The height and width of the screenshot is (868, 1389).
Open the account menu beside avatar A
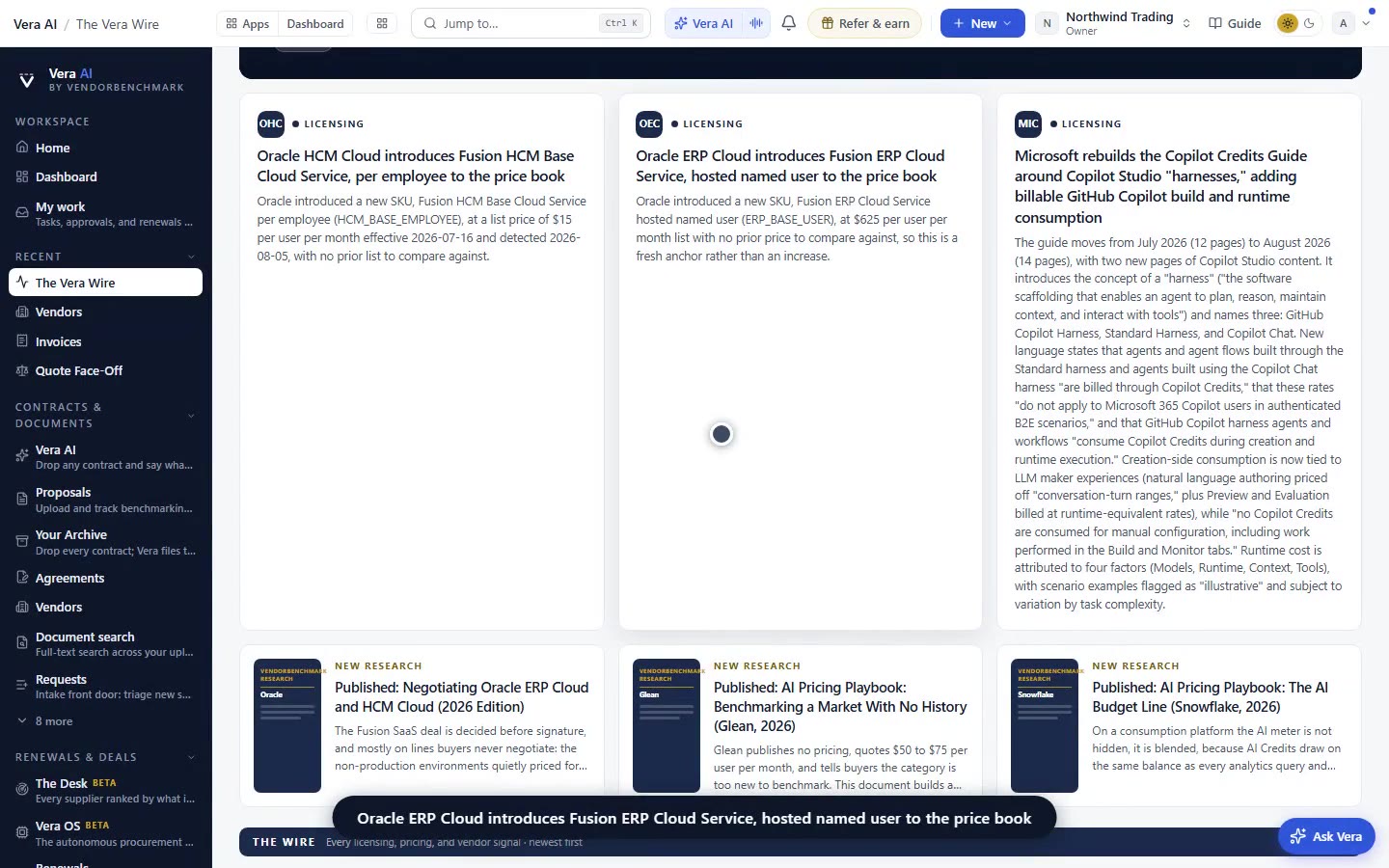tap(1366, 23)
